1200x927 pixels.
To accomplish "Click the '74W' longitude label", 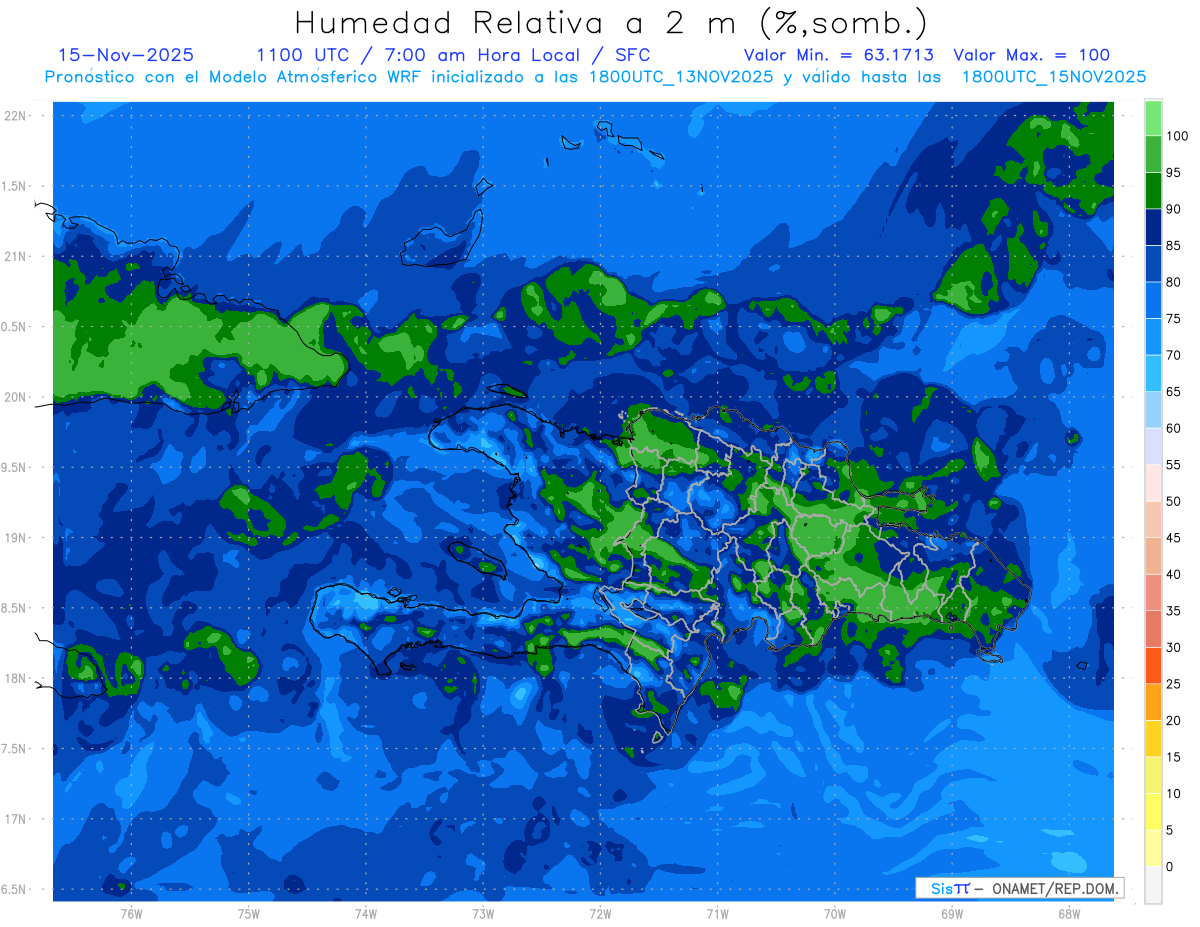I will [x=365, y=913].
